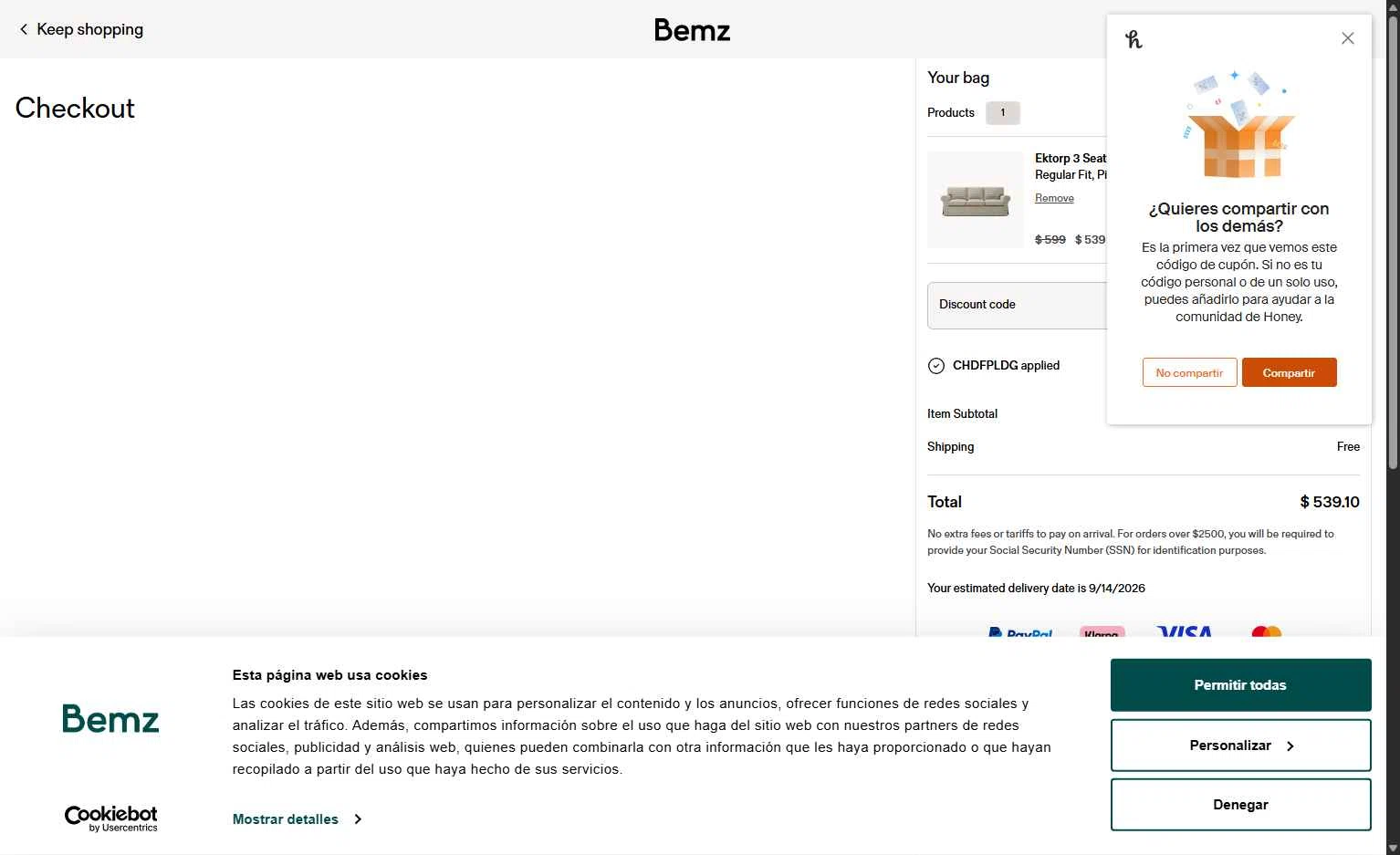Click the Mastercard payment icon

point(1266,631)
